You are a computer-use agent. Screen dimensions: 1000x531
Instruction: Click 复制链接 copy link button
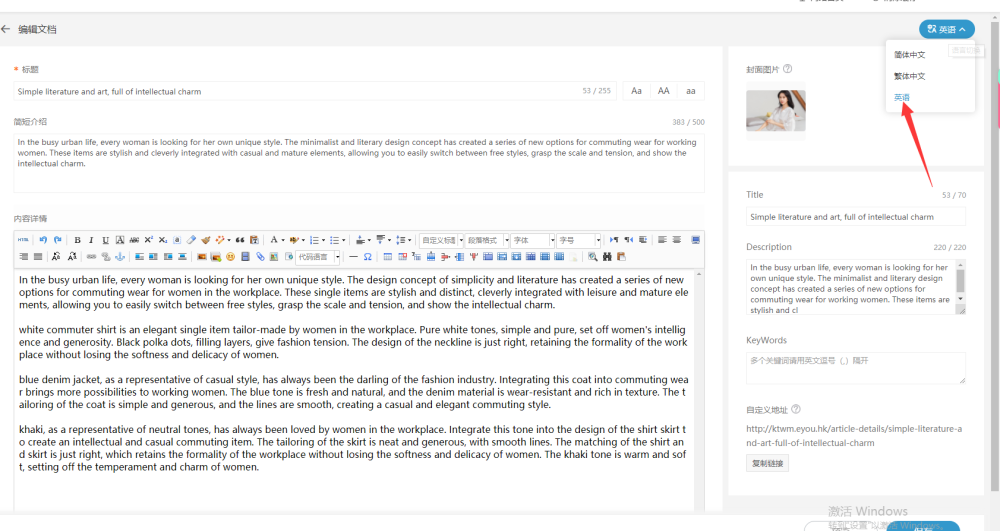[x=767, y=463]
